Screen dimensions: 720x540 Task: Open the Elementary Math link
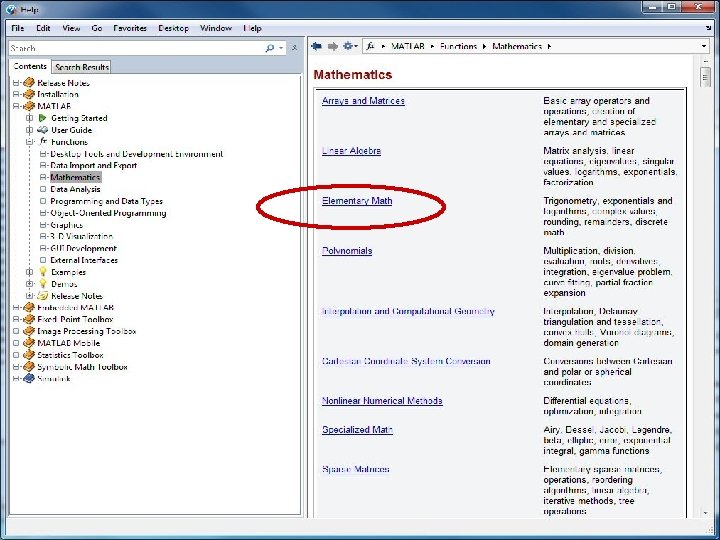coord(357,201)
